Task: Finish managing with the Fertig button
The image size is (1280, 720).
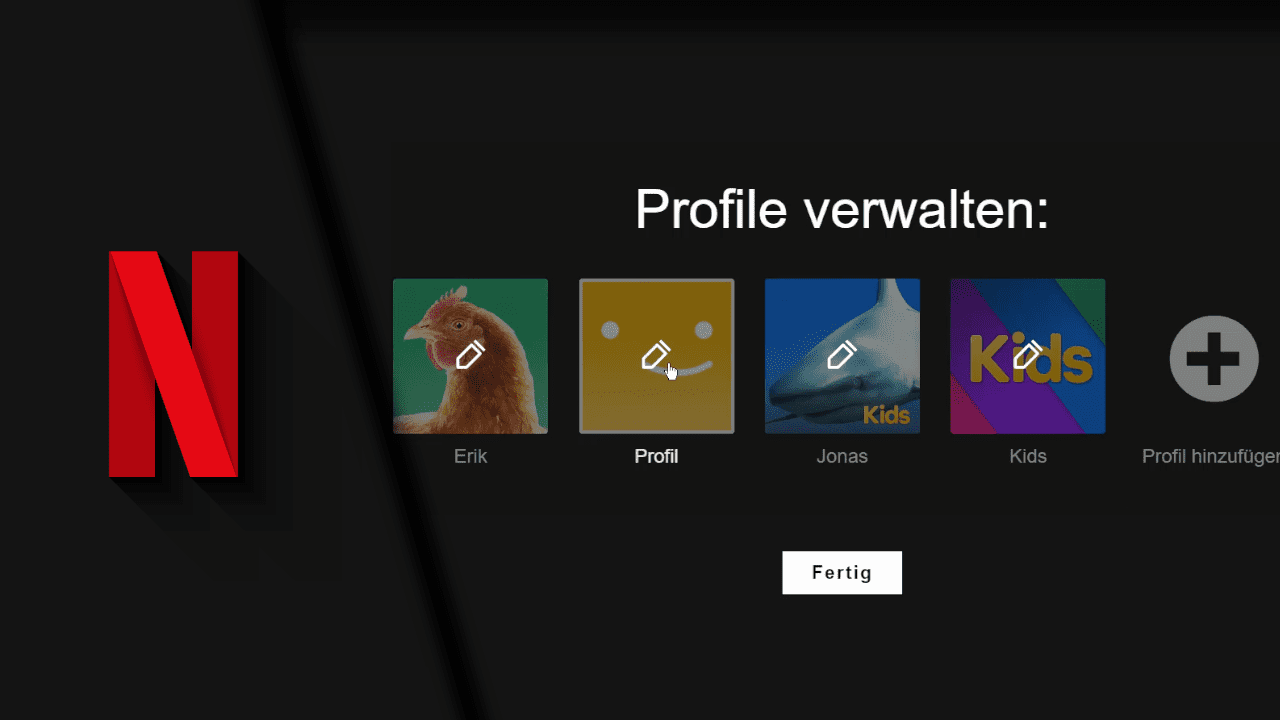Action: 842,573
